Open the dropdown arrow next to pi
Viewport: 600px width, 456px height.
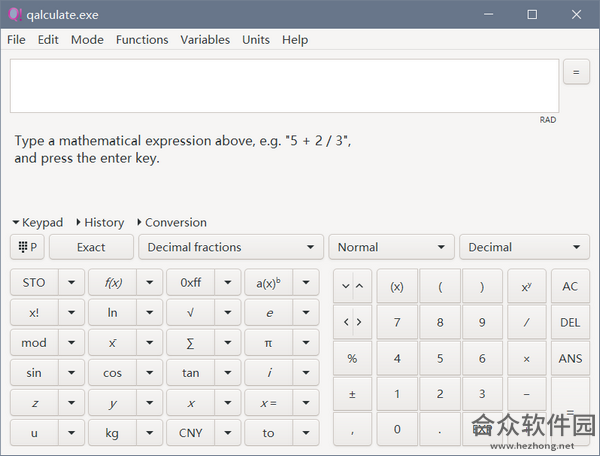(306, 342)
